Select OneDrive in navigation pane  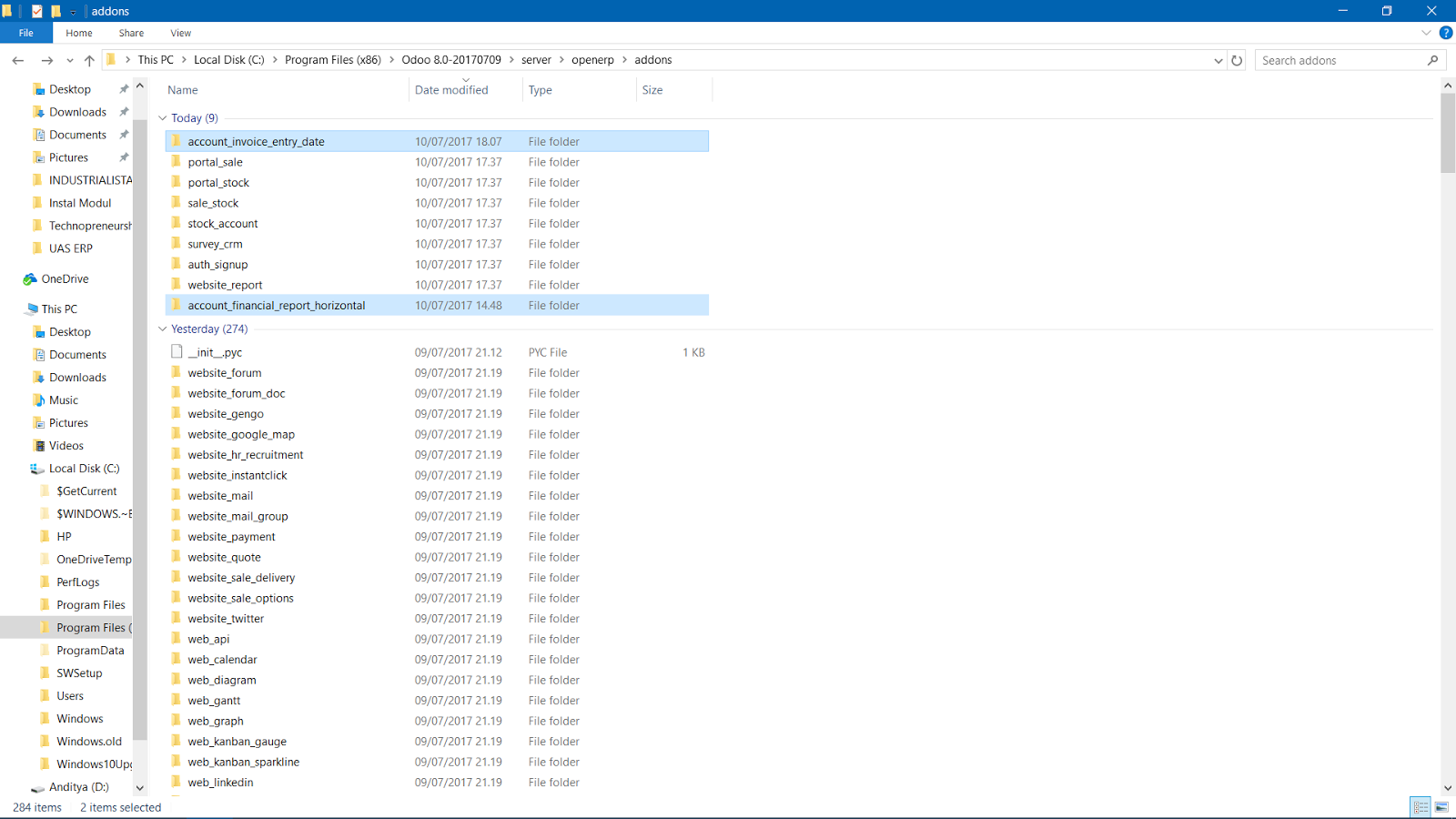65,279
